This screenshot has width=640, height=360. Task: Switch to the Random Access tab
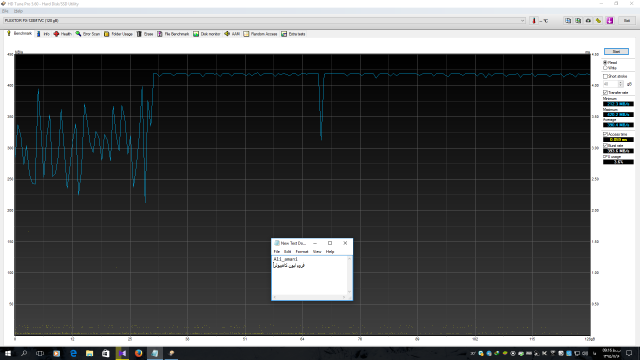(260, 34)
